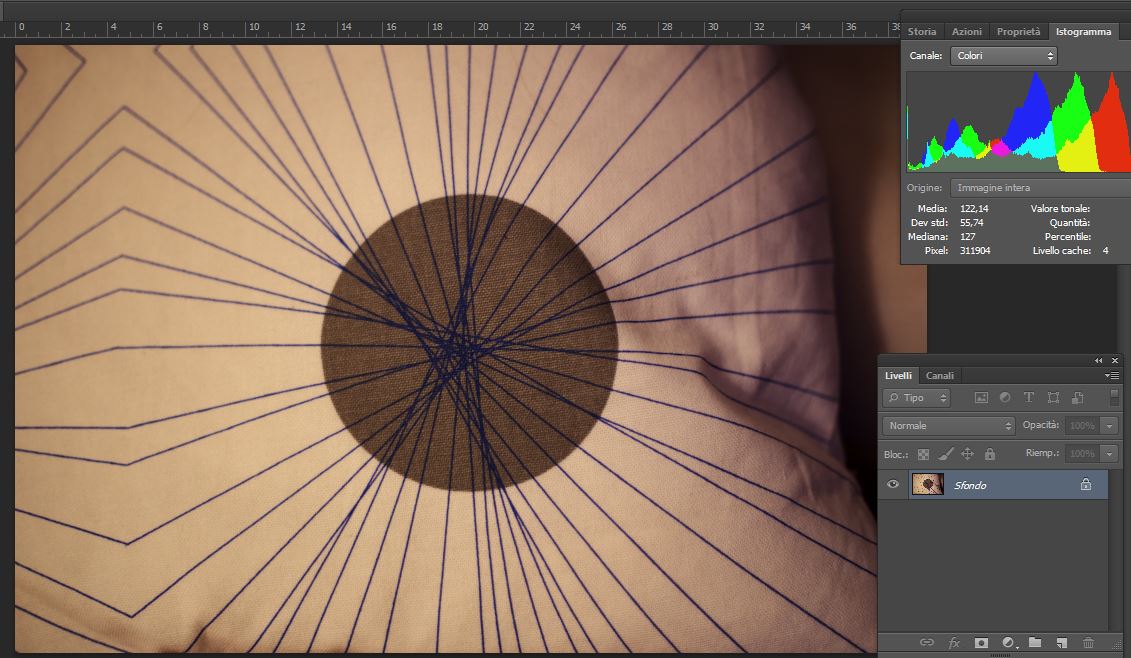This screenshot has height=658, width=1131.
Task: Toggle the layer filter switch
Action: pos(1114,397)
